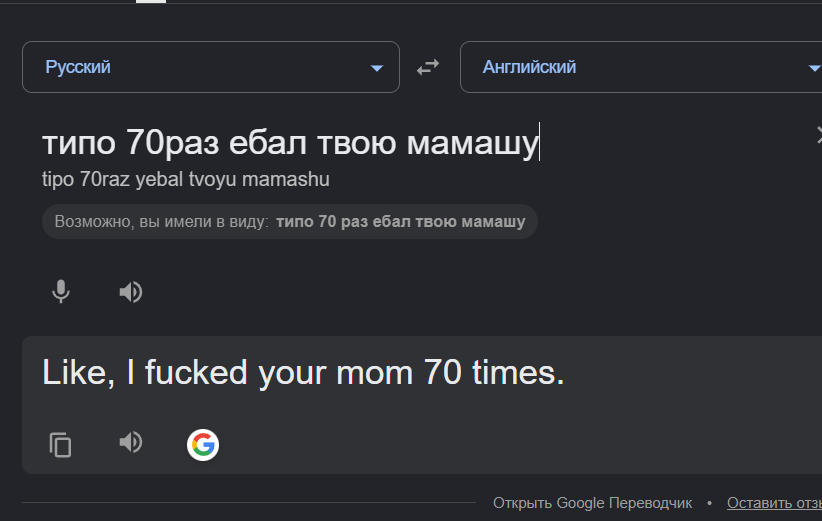Click the word мамашу in source text
The image size is (822, 521).
473,143
